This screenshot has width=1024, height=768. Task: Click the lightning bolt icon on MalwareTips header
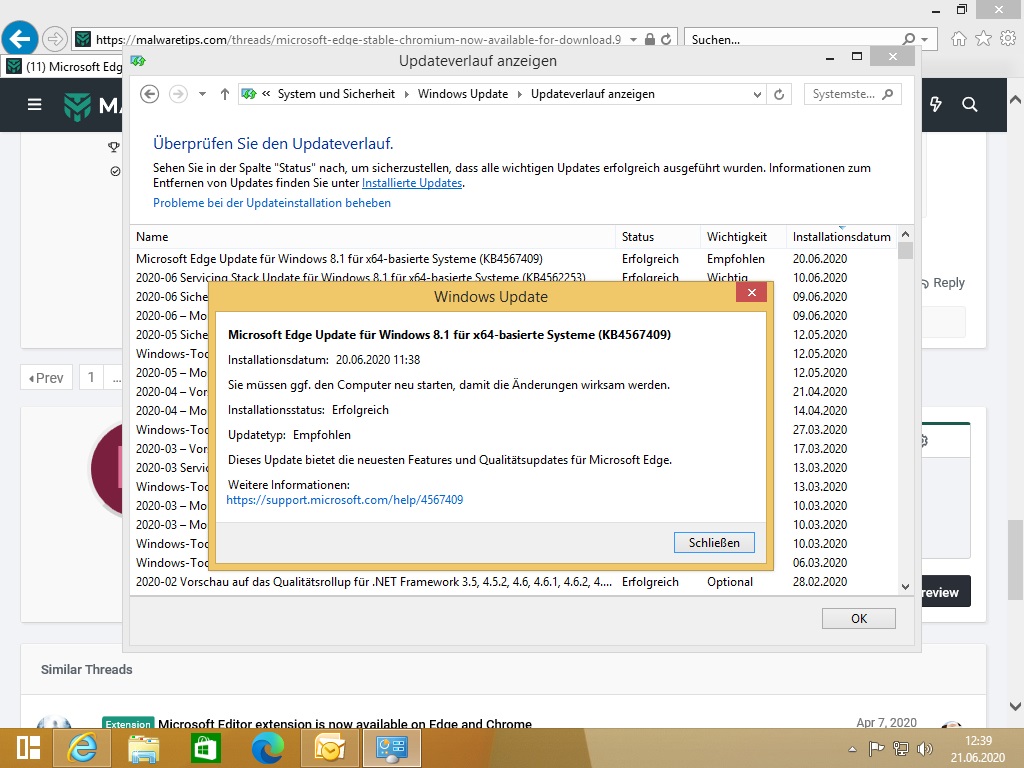pos(935,104)
